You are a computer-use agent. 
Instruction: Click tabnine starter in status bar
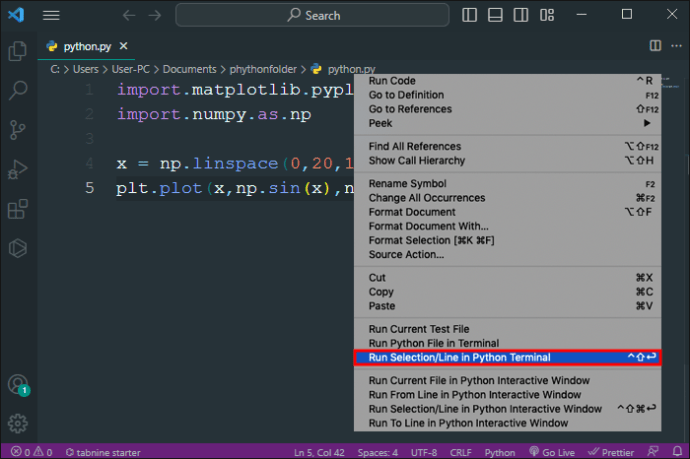(103, 452)
